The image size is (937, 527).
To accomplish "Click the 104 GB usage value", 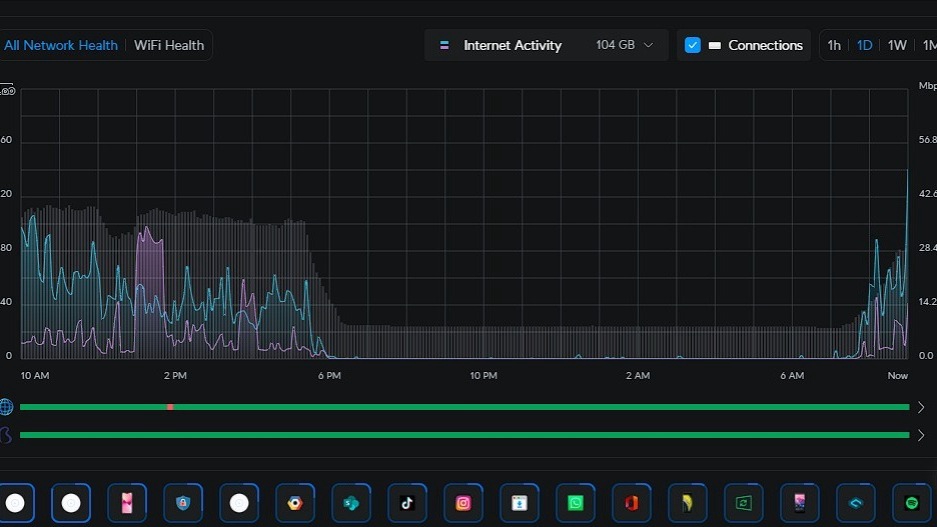I will [x=615, y=45].
